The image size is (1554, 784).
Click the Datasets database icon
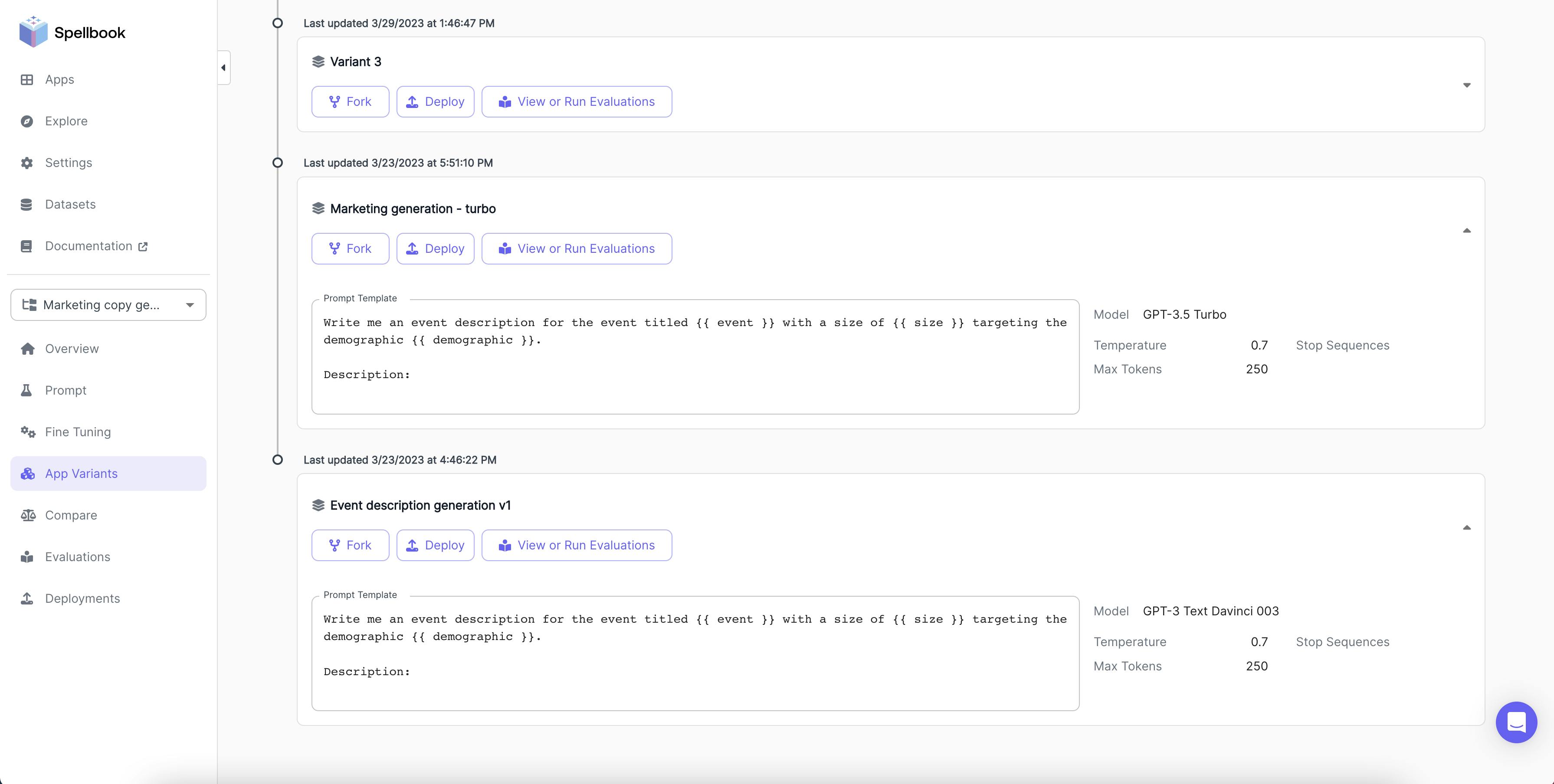click(26, 204)
